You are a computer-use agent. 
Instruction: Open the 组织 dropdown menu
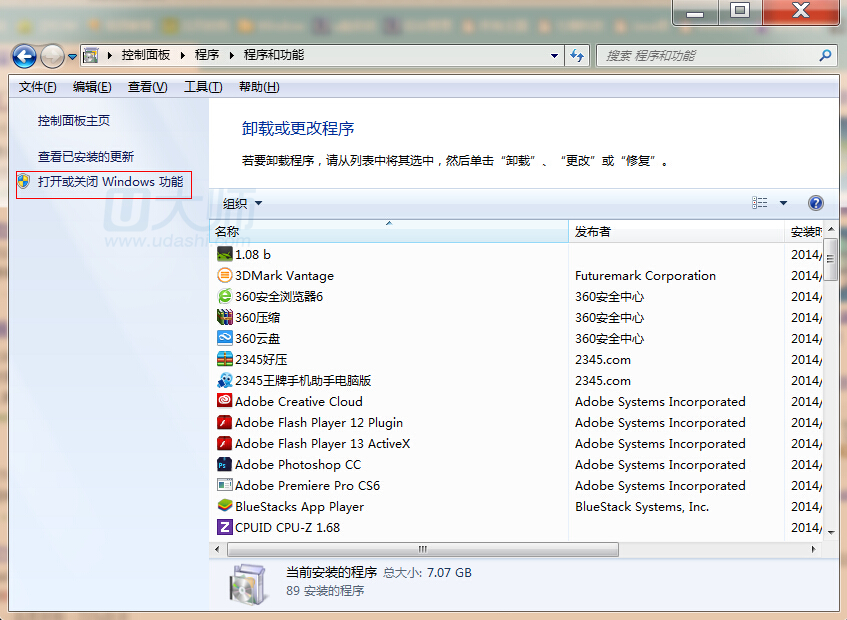pyautogui.click(x=242, y=203)
